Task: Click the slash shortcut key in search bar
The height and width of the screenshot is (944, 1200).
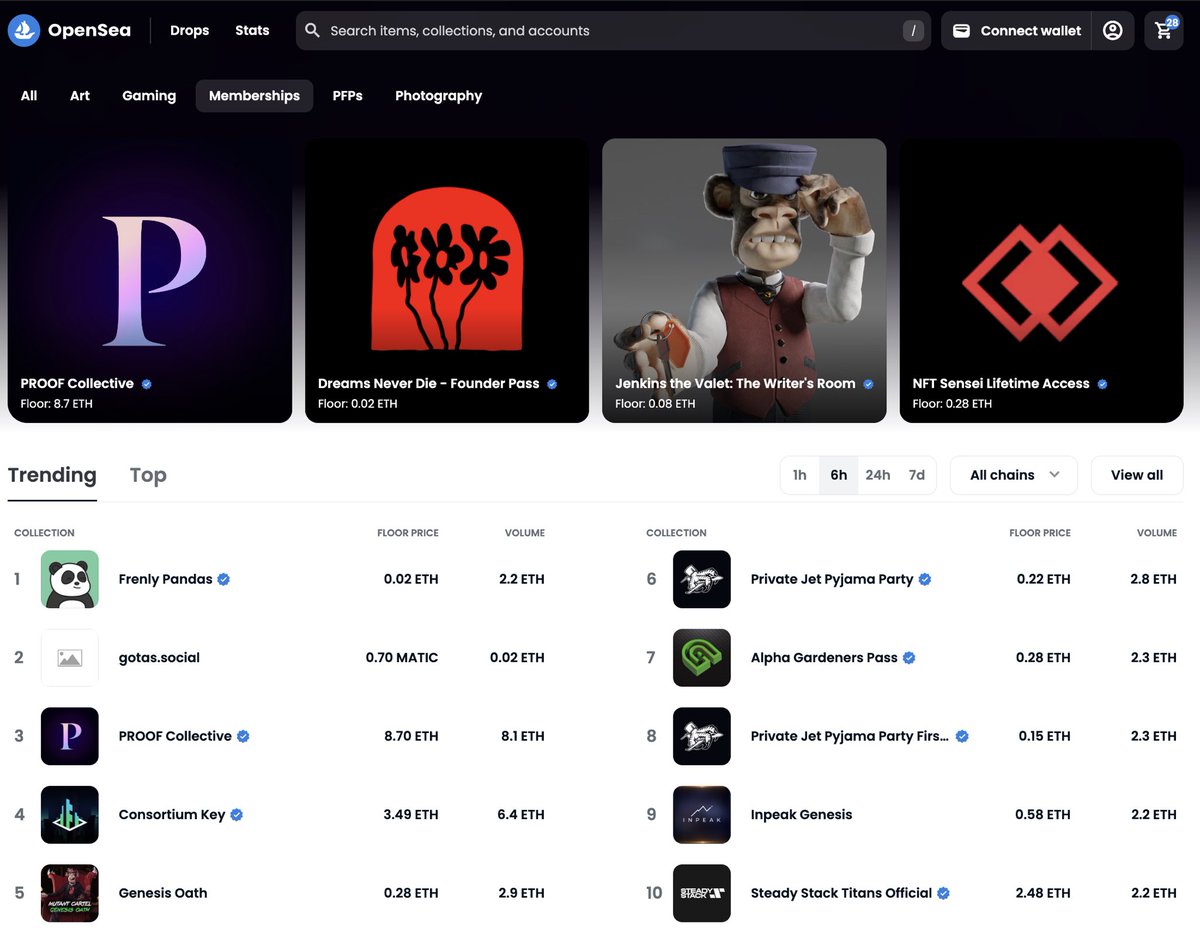Action: tap(913, 31)
